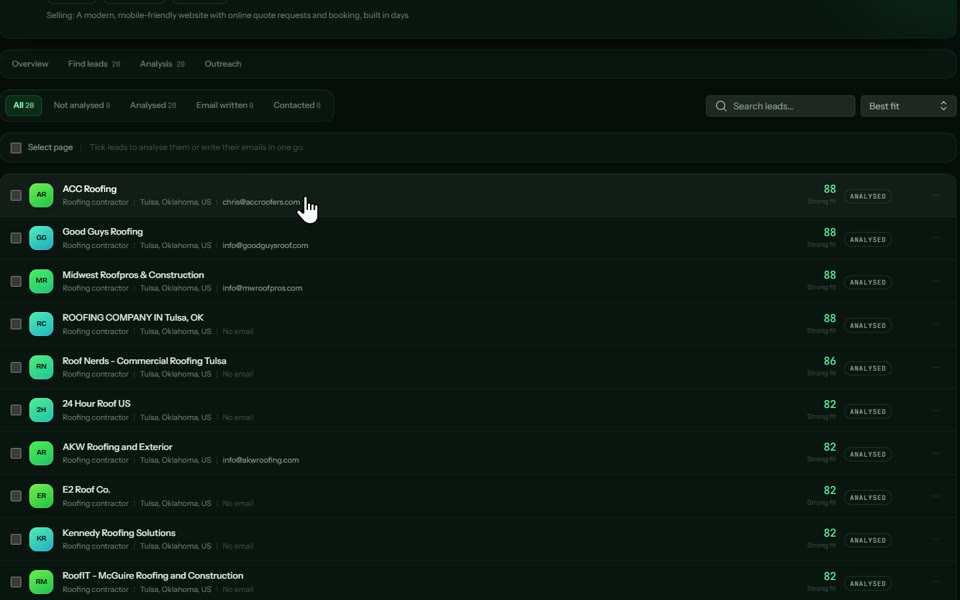Open the Outreach tab
The width and height of the screenshot is (960, 600).
(x=223, y=64)
